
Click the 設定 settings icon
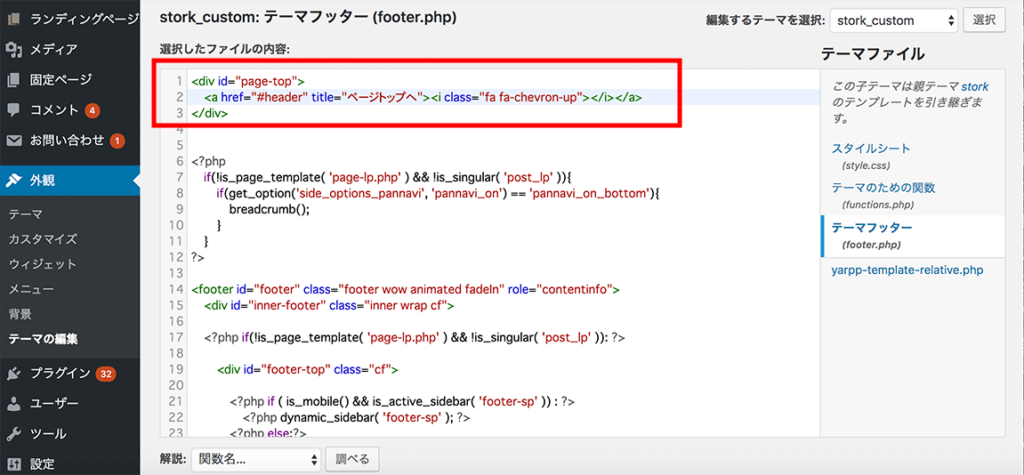14,464
